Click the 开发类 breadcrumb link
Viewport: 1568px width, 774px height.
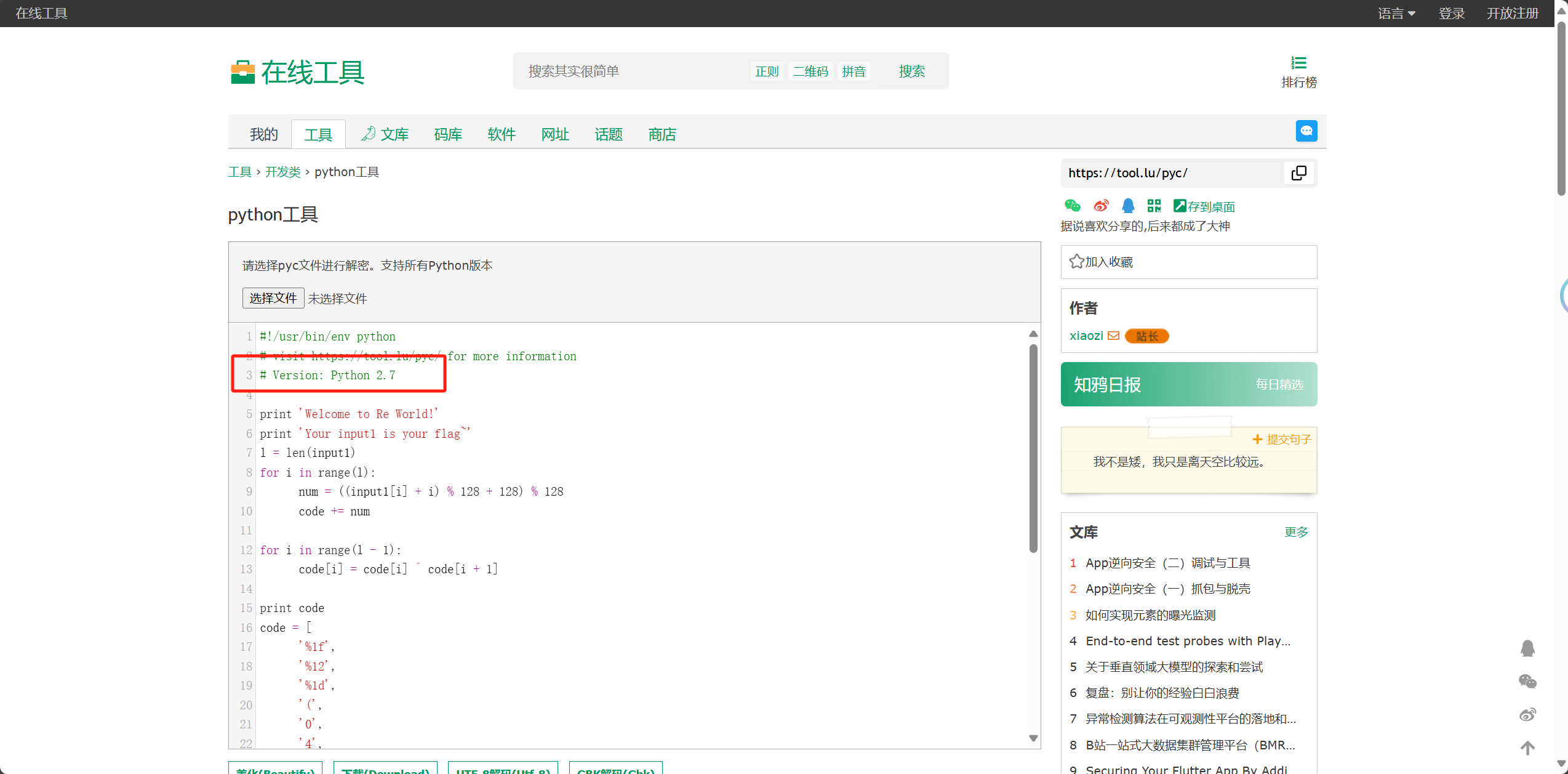[x=282, y=172]
